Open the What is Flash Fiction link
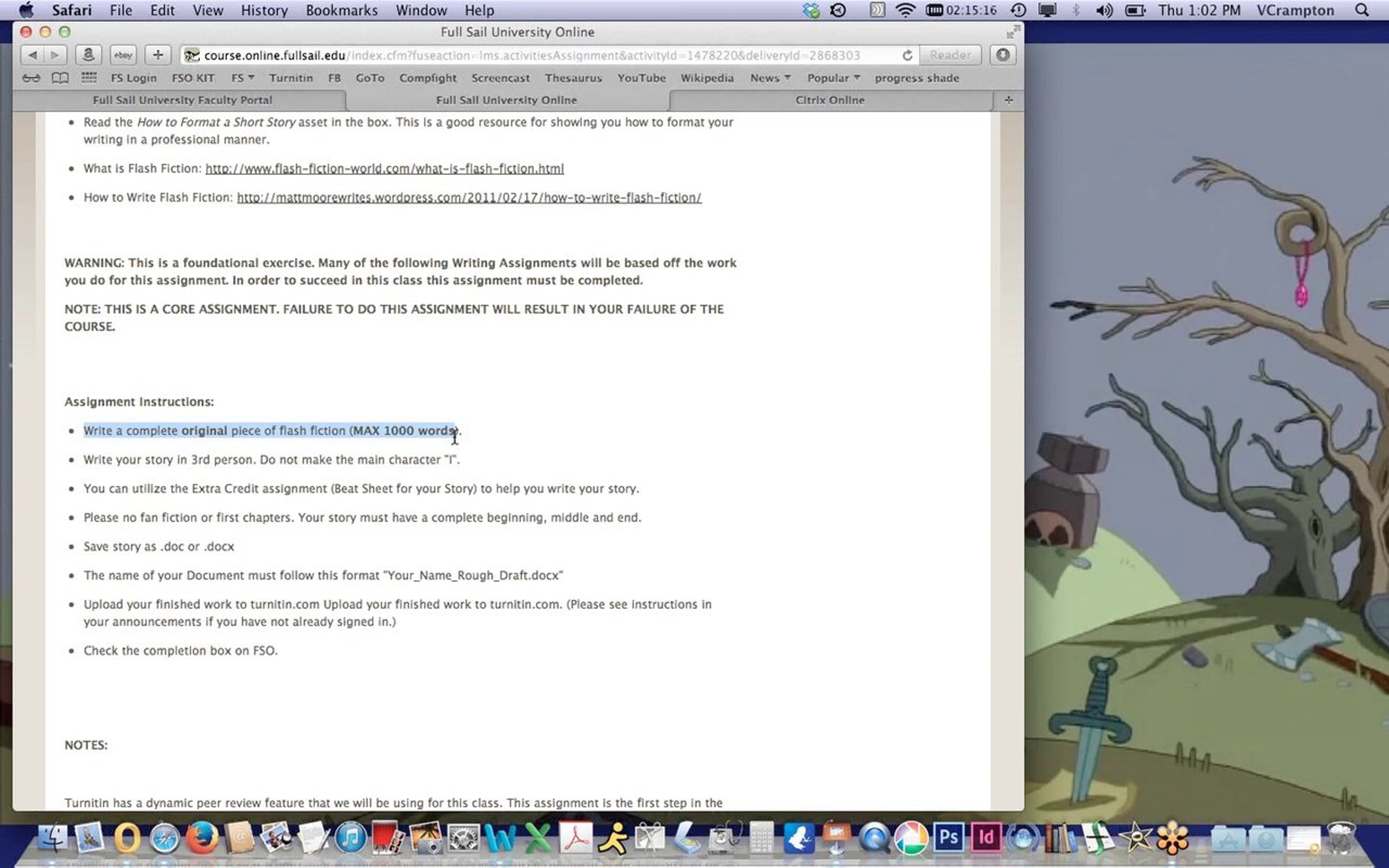The width and height of the screenshot is (1389, 868). coord(384,168)
